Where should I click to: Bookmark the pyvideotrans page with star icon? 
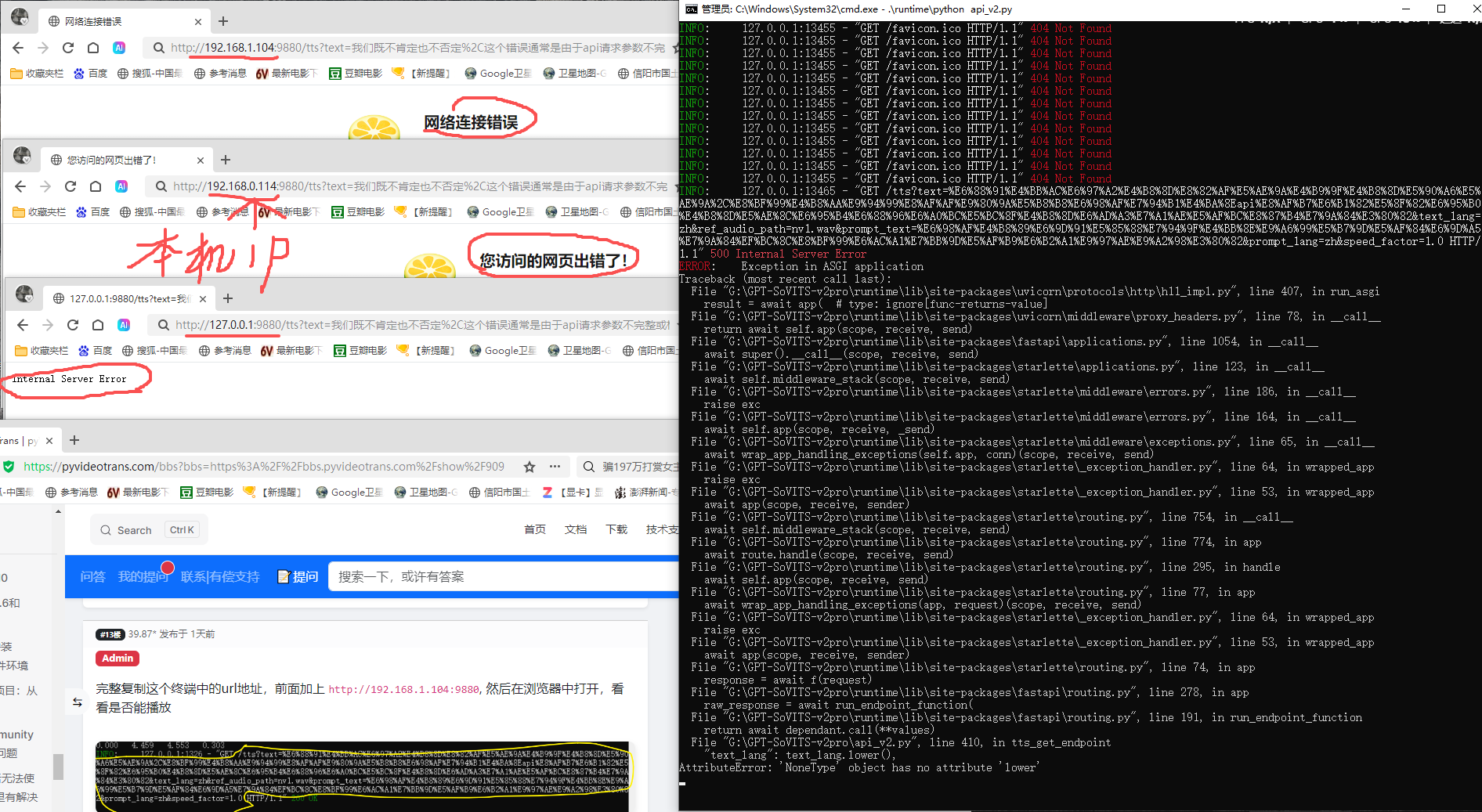pos(530,467)
